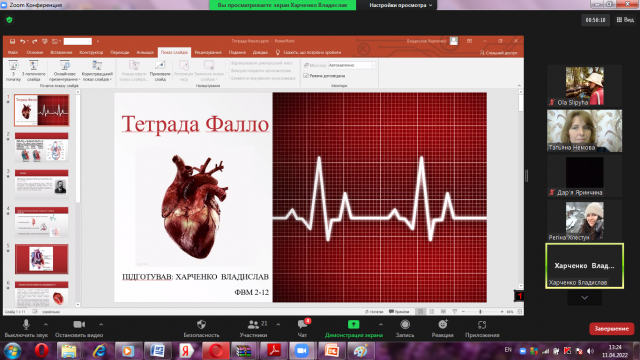Switch to the Animations ribbon tab

[145, 53]
